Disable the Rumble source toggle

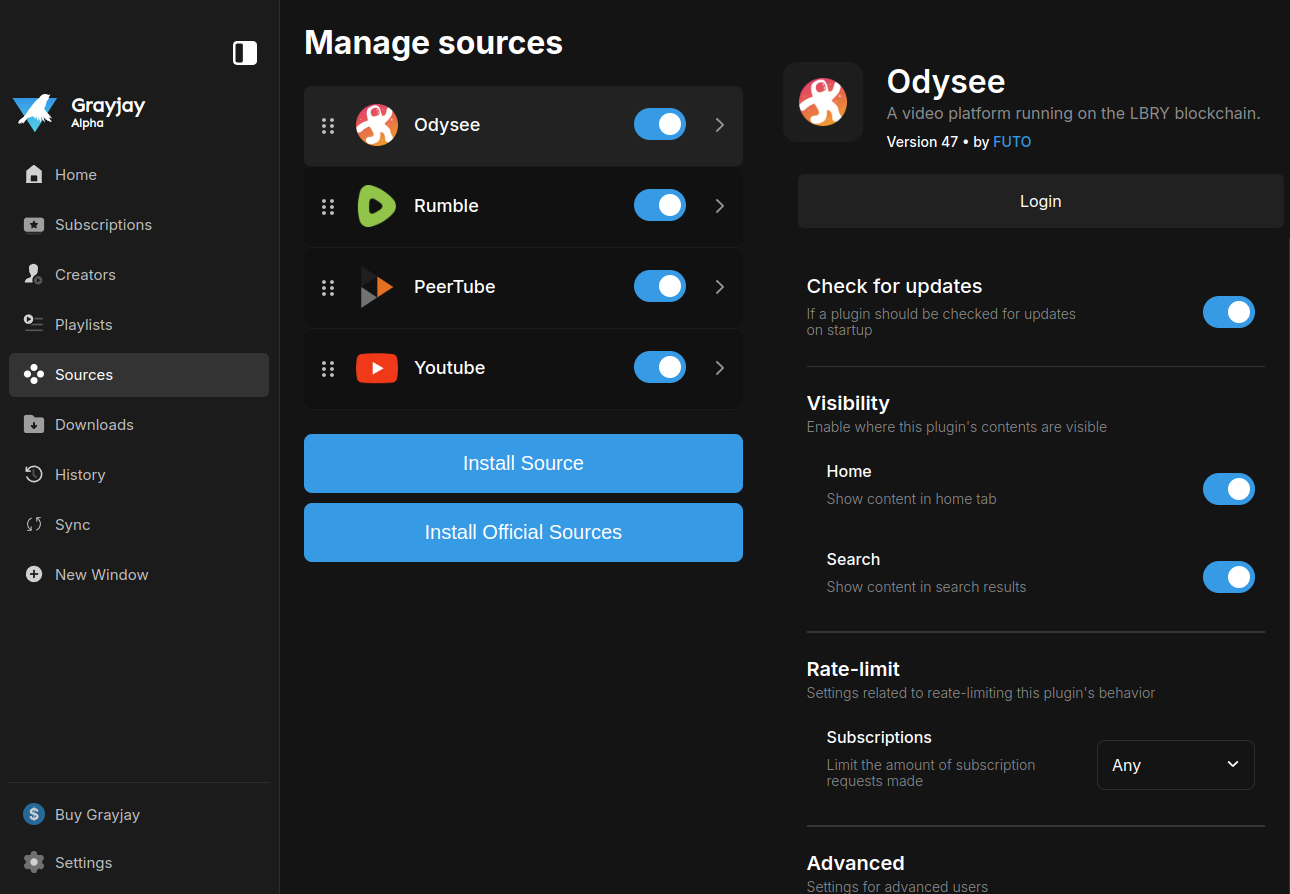point(660,205)
